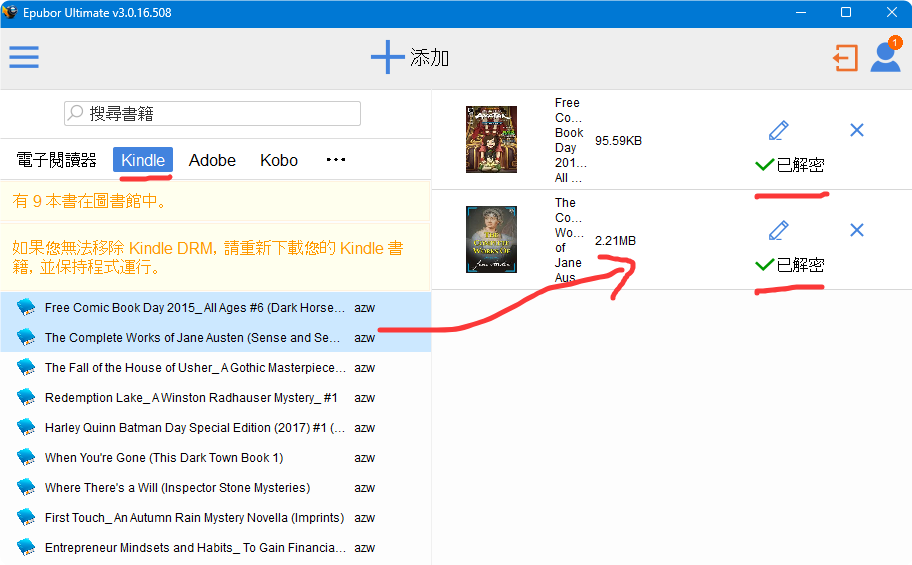Screen dimensions: 912x565
Task: Click book icon beside House of Usher
Action: (x=26, y=367)
